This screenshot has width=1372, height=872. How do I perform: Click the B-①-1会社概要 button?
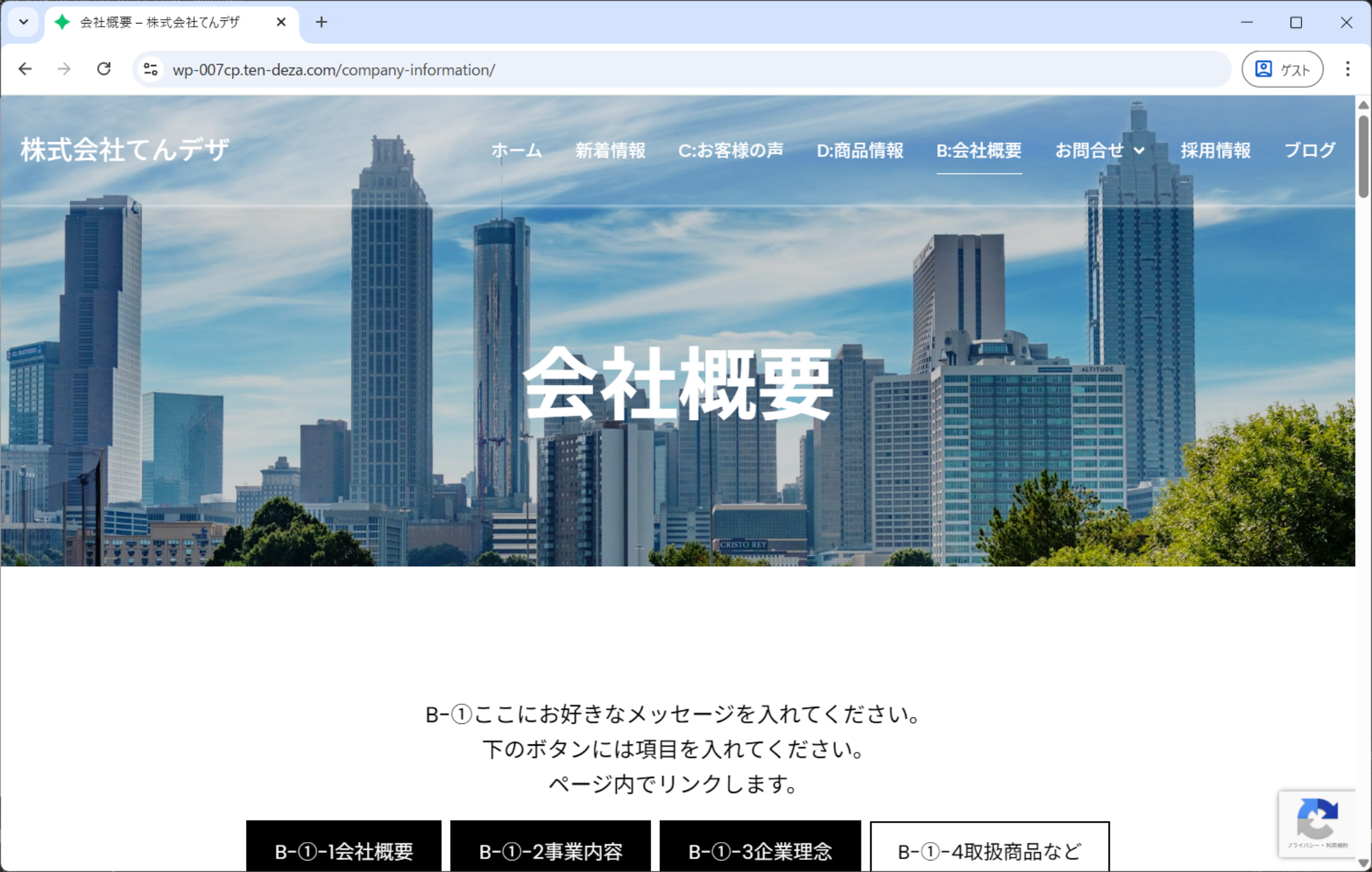pos(344,850)
